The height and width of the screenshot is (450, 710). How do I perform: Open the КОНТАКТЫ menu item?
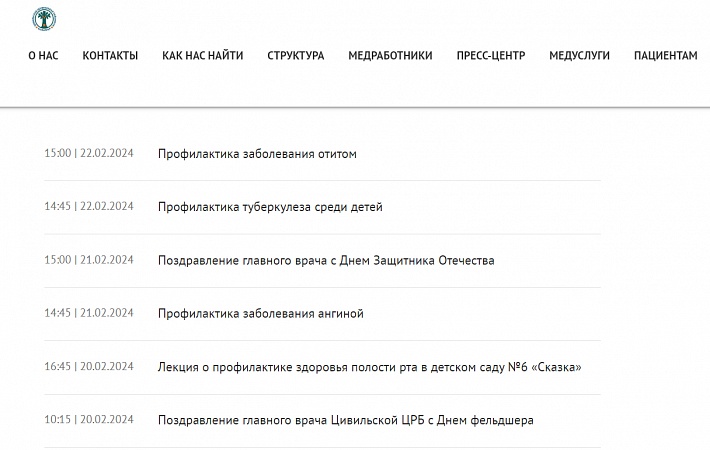click(110, 56)
